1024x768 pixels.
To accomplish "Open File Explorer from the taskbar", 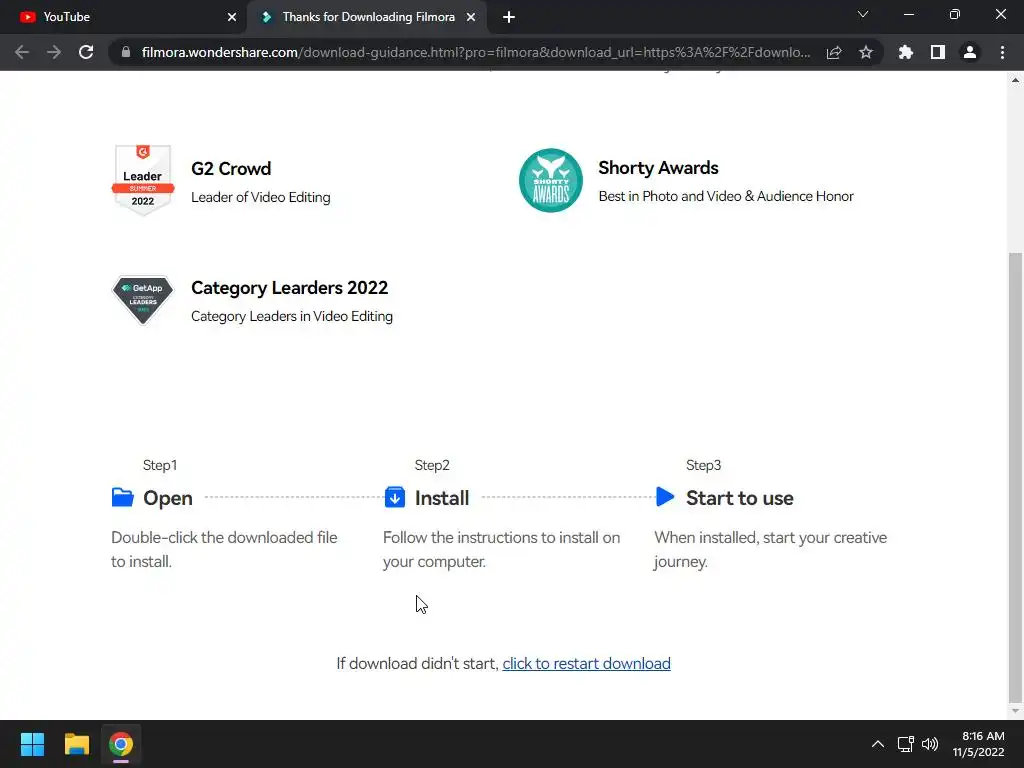I will (76, 744).
